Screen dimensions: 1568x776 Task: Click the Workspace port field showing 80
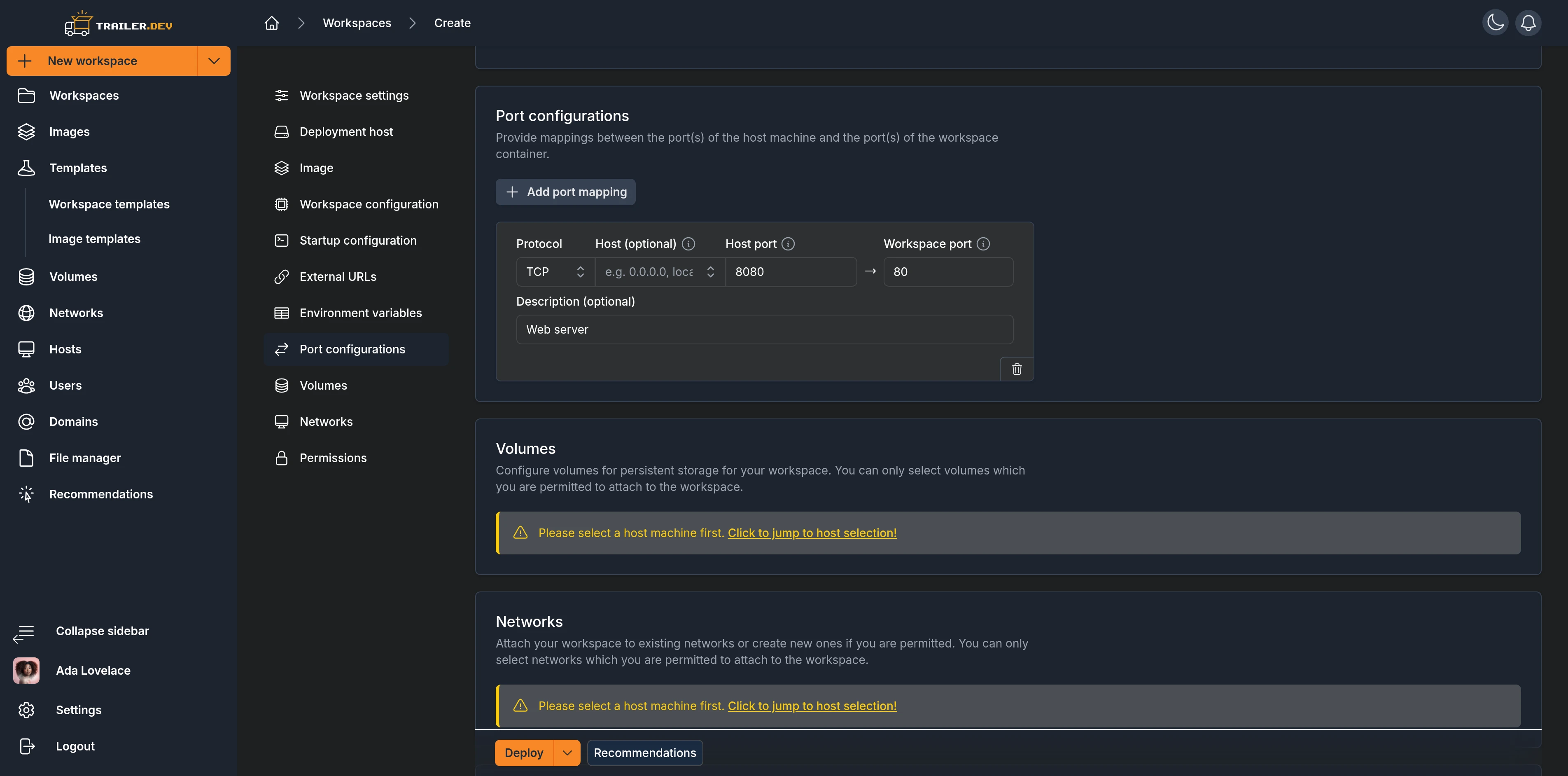pos(948,272)
